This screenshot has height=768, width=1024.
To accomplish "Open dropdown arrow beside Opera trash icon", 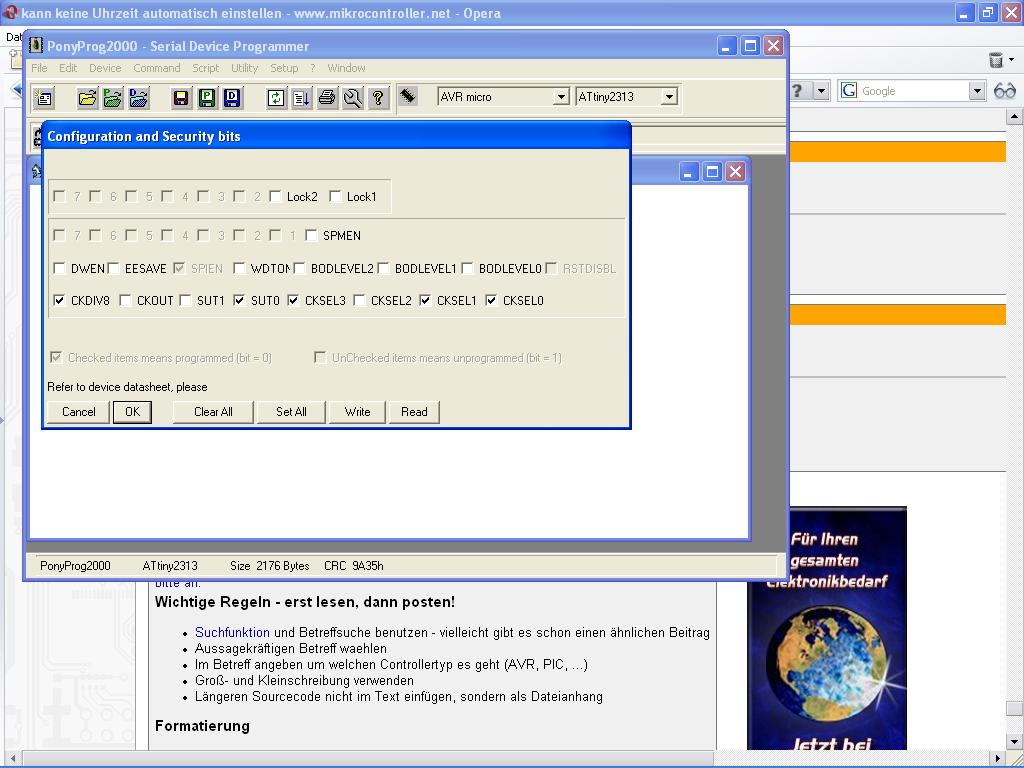I will point(1012,60).
